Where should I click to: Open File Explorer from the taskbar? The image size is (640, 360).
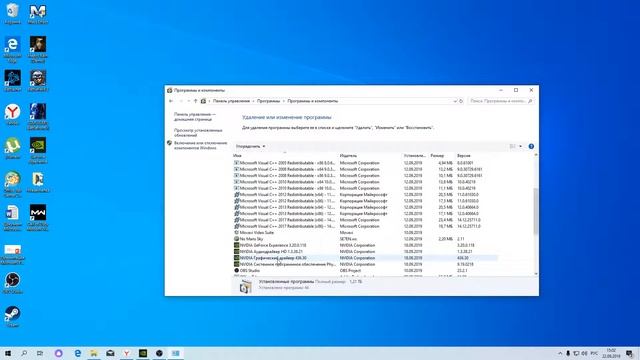tap(94, 353)
